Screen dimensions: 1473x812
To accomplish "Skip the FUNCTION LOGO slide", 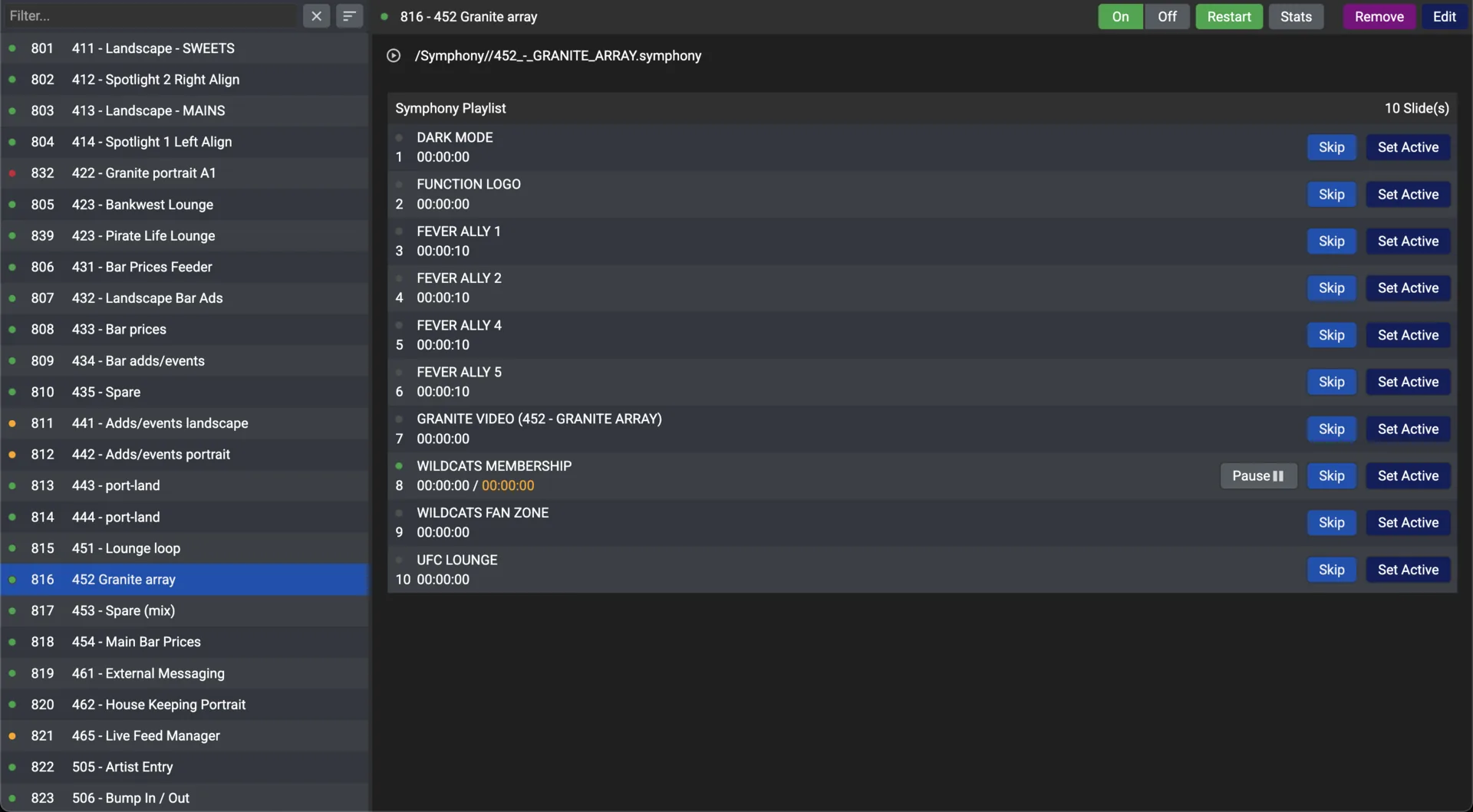I will click(1331, 194).
